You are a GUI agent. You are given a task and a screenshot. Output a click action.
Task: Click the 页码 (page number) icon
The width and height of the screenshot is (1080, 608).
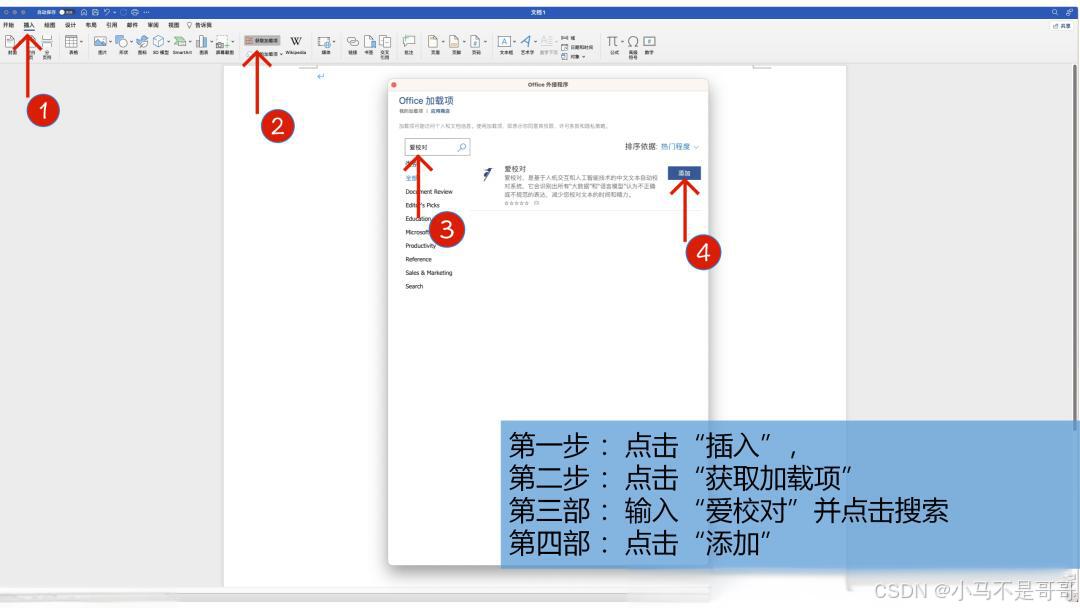[475, 42]
